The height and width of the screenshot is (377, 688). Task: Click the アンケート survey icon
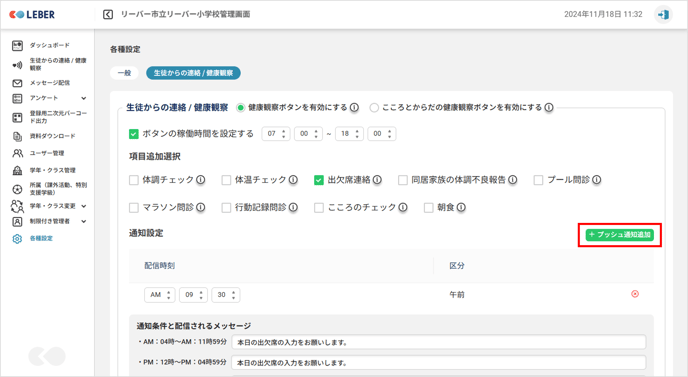tap(17, 98)
